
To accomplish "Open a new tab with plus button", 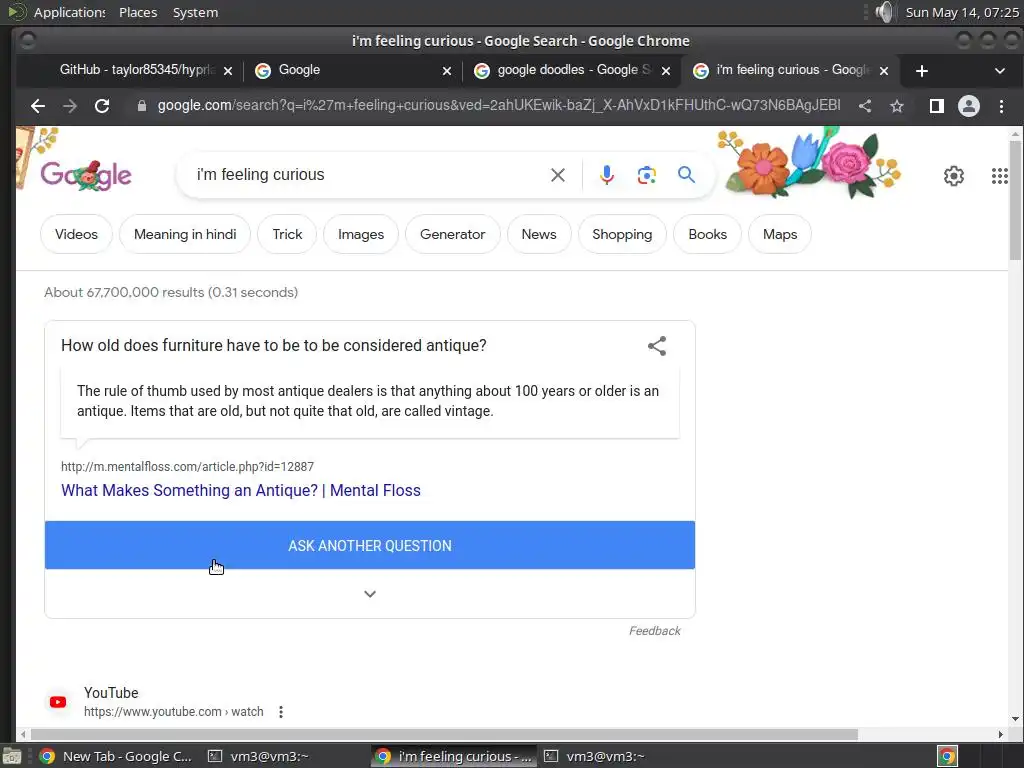I will 921,71.
